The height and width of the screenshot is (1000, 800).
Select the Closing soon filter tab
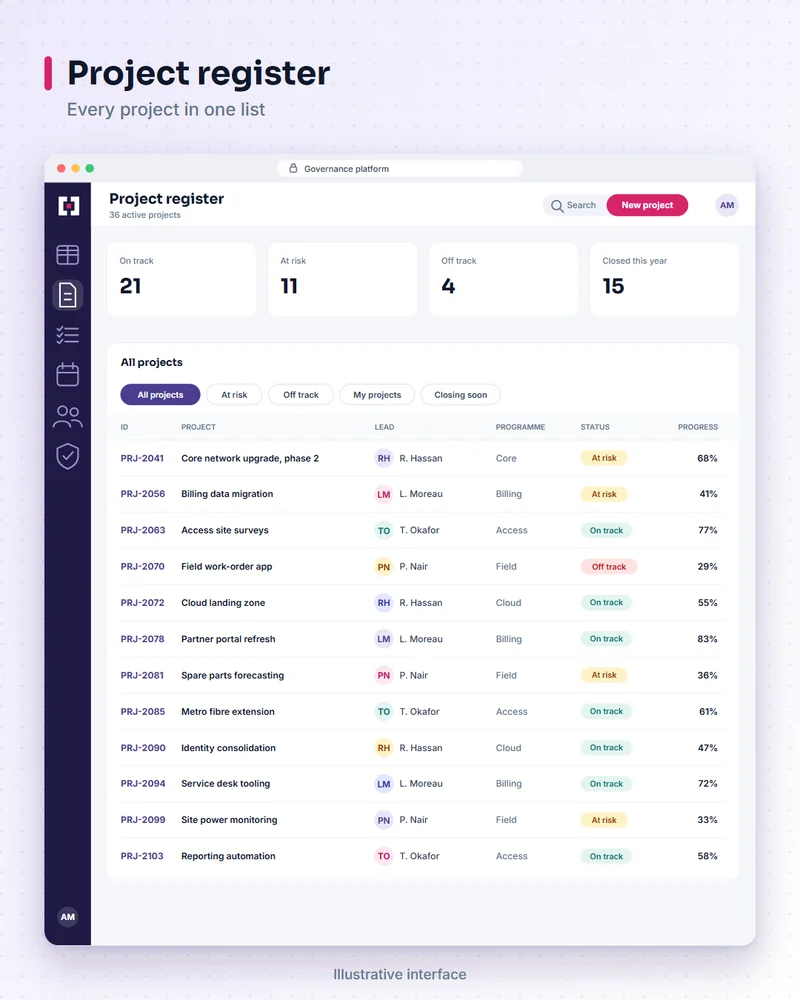click(461, 395)
